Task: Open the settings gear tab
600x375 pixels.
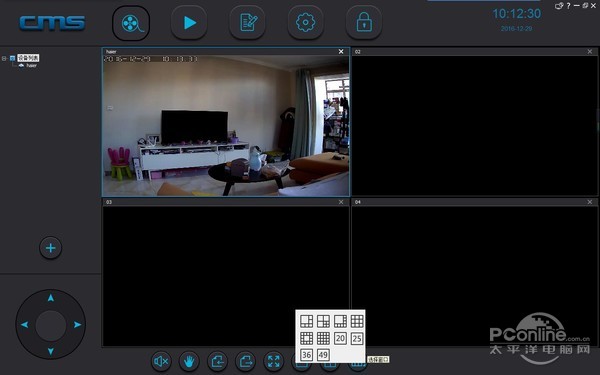Action: [x=305, y=23]
